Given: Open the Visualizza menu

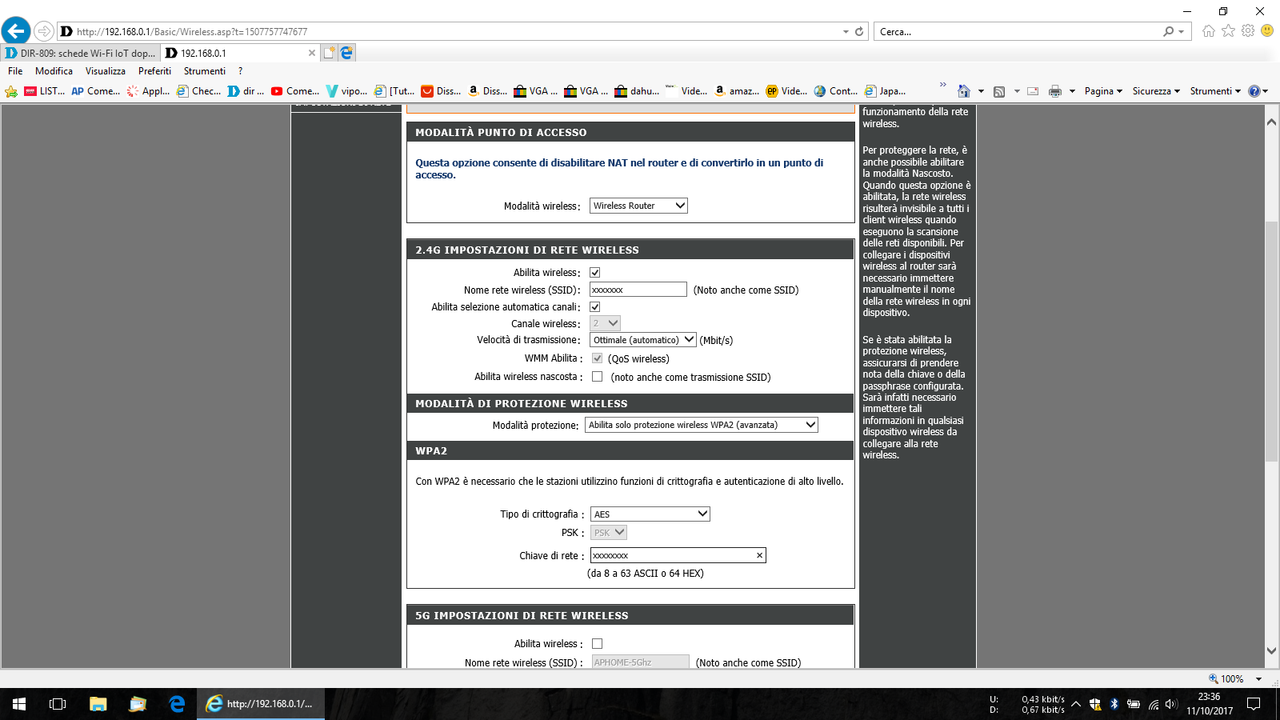Looking at the screenshot, I should (105, 71).
